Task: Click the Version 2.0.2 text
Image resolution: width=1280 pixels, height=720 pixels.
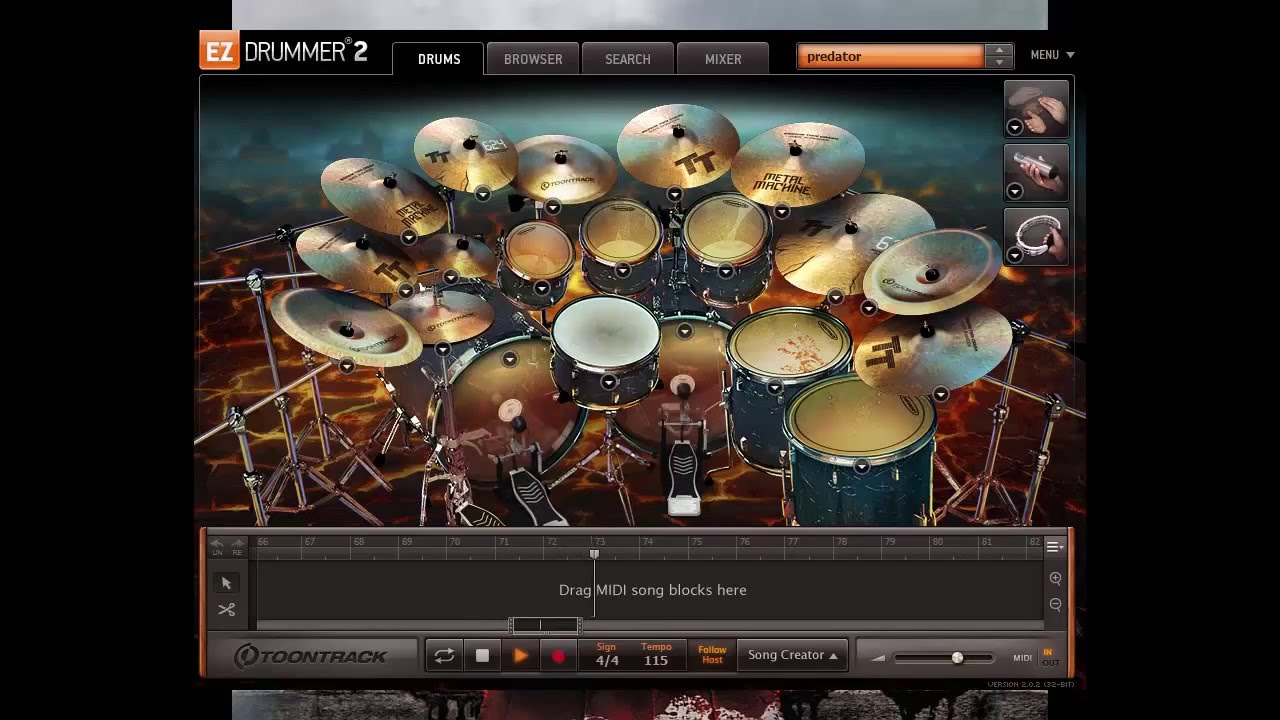Action: point(1030,685)
